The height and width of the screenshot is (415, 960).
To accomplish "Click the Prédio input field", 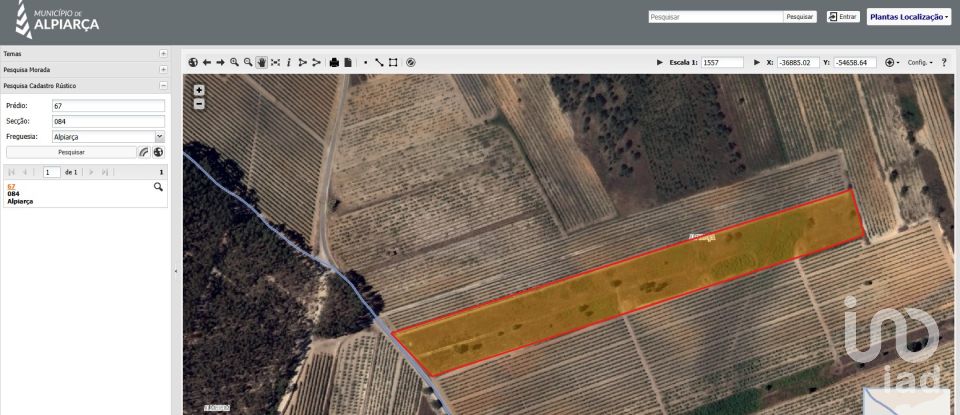I will (108, 106).
